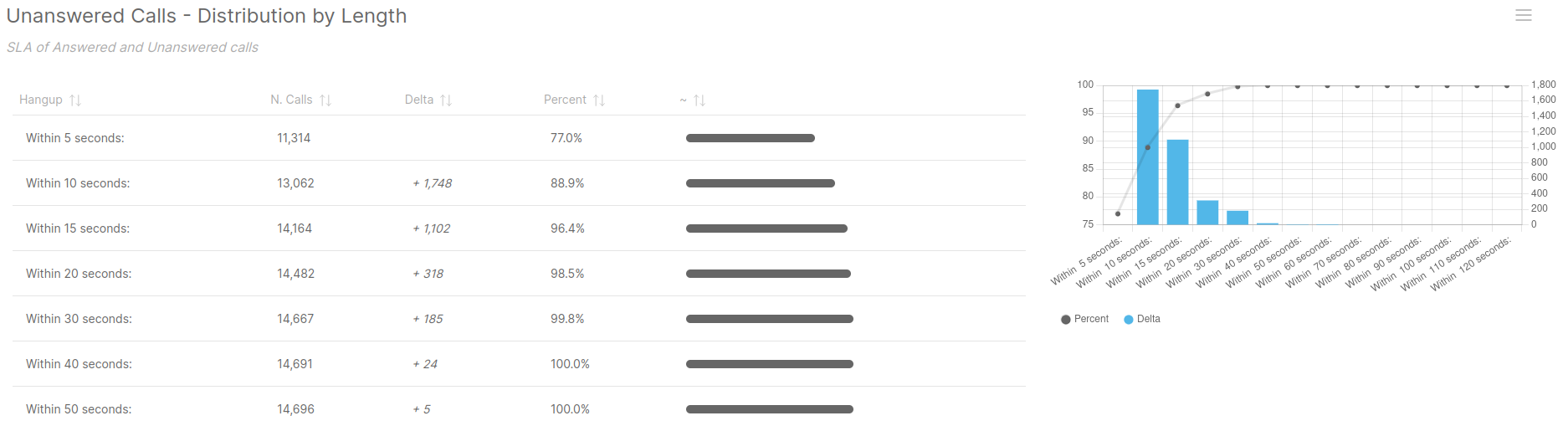This screenshot has height=426, width=1568.
Task: Click progress bar for Within 50 seconds
Action: click(769, 409)
